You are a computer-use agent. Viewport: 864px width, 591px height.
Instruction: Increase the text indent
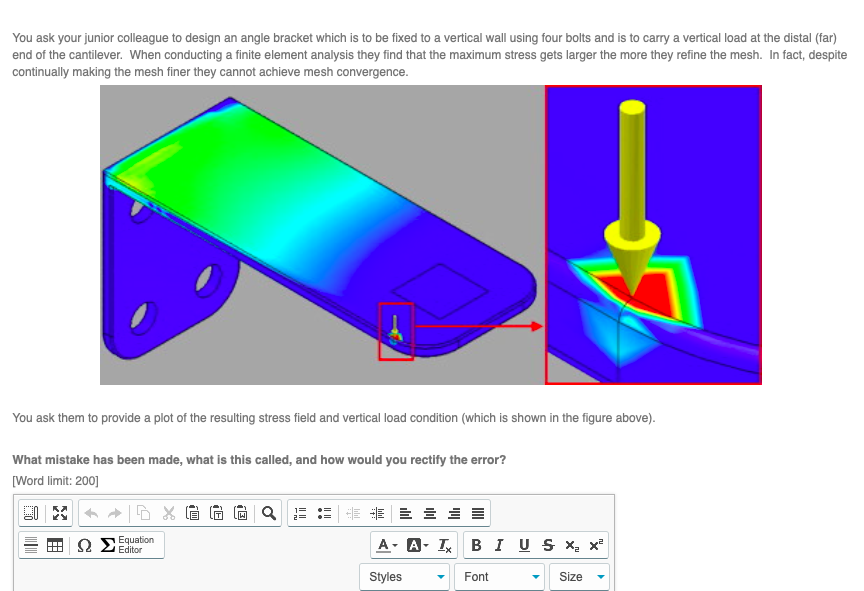[x=378, y=512]
